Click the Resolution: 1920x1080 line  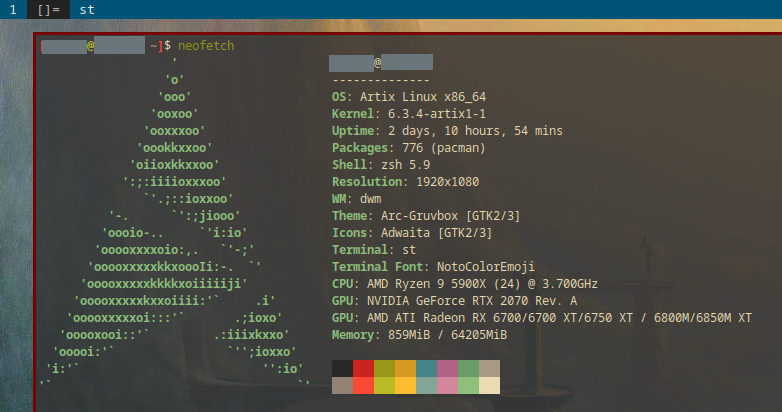point(405,181)
